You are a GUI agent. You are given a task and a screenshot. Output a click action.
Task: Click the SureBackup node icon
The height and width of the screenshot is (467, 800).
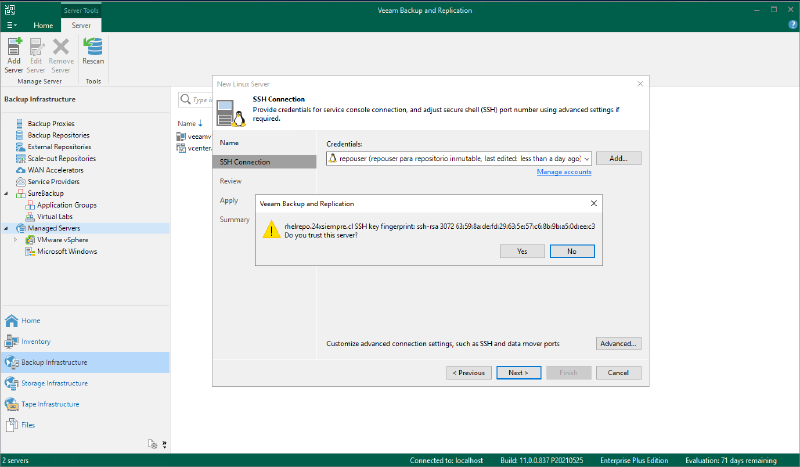[20, 193]
